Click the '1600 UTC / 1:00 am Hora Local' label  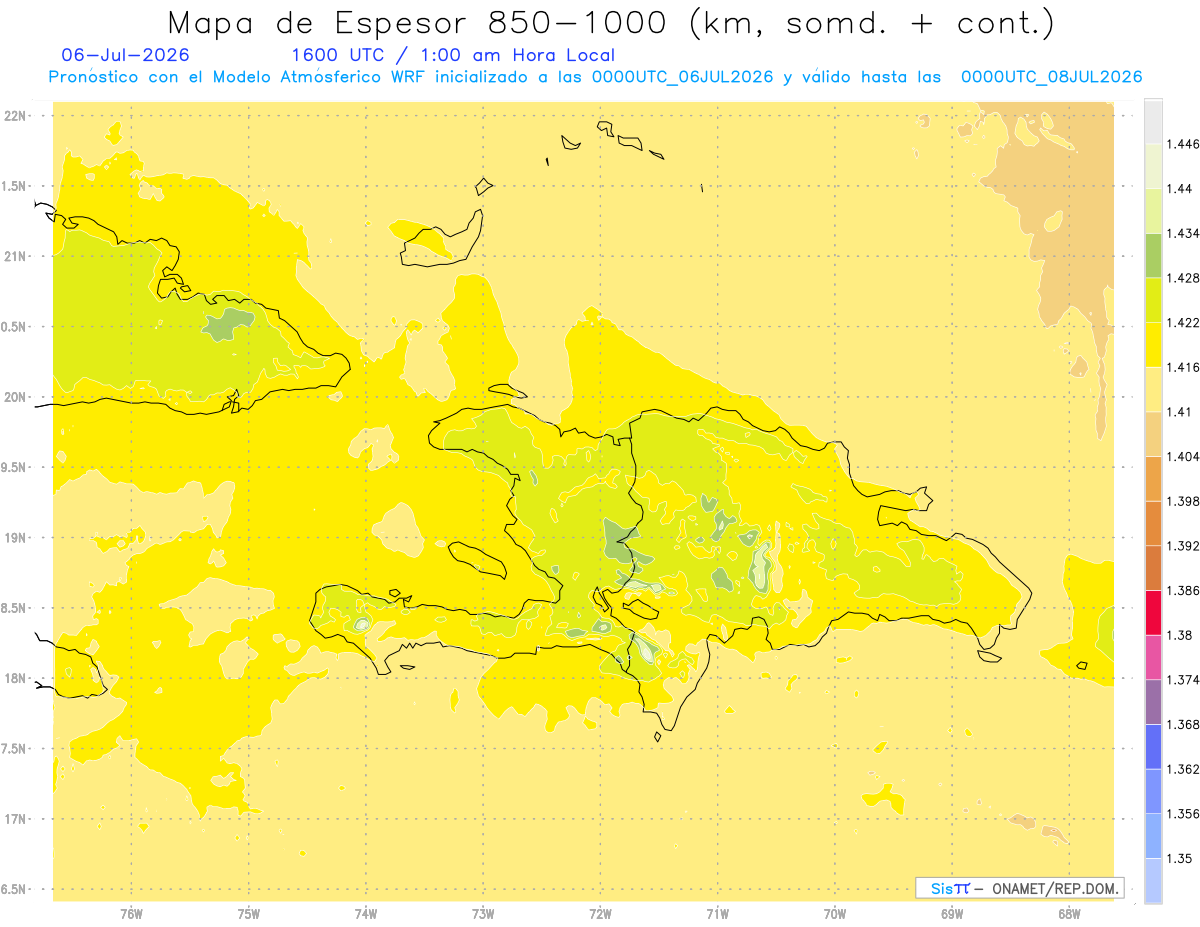453,55
